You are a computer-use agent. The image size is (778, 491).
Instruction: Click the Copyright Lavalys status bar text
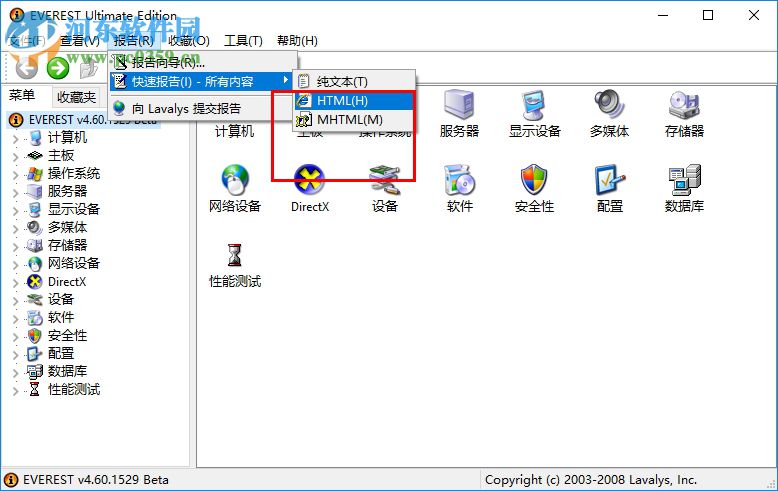click(x=591, y=480)
